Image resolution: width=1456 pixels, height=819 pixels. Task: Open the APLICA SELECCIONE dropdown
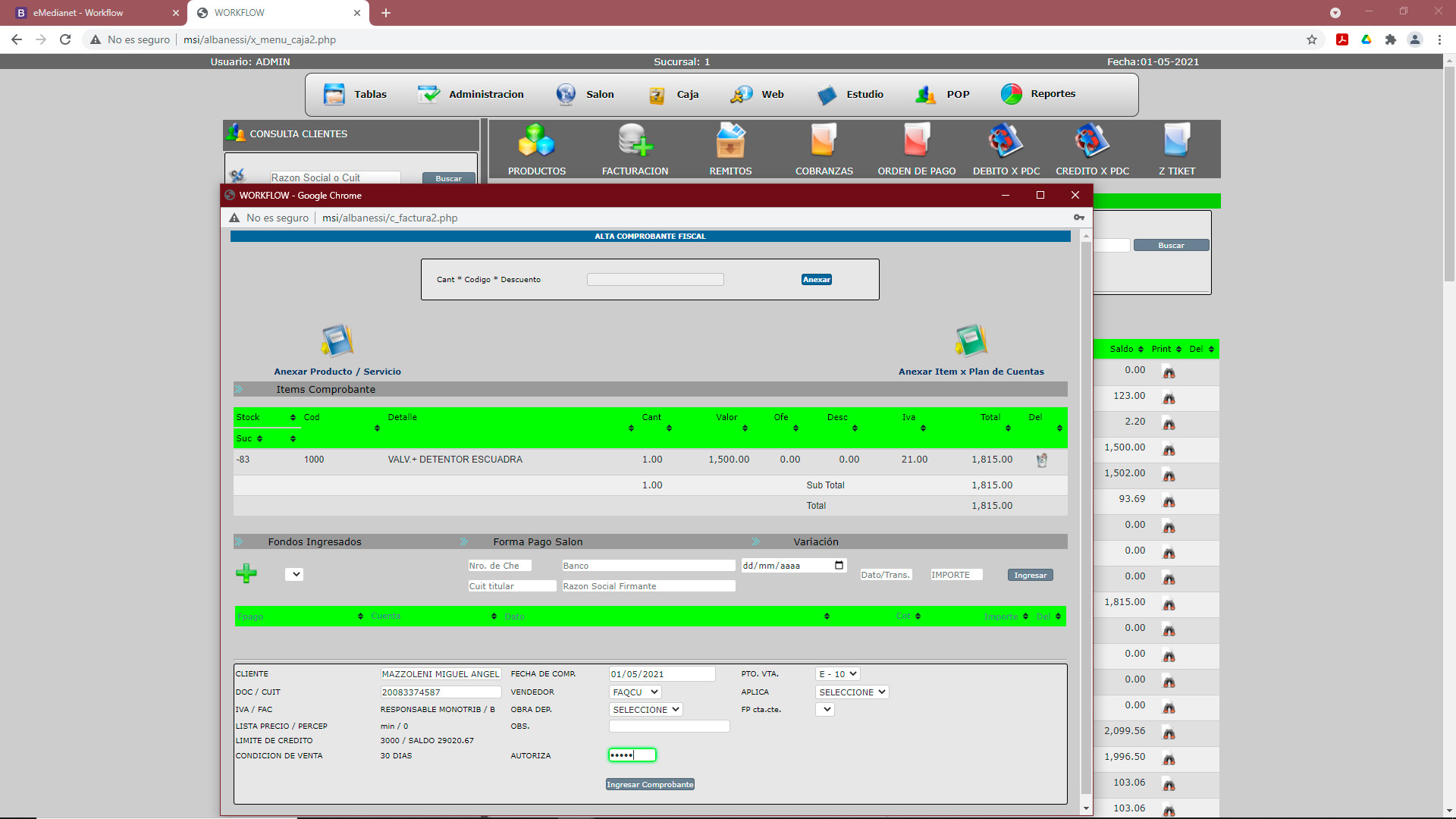(852, 692)
